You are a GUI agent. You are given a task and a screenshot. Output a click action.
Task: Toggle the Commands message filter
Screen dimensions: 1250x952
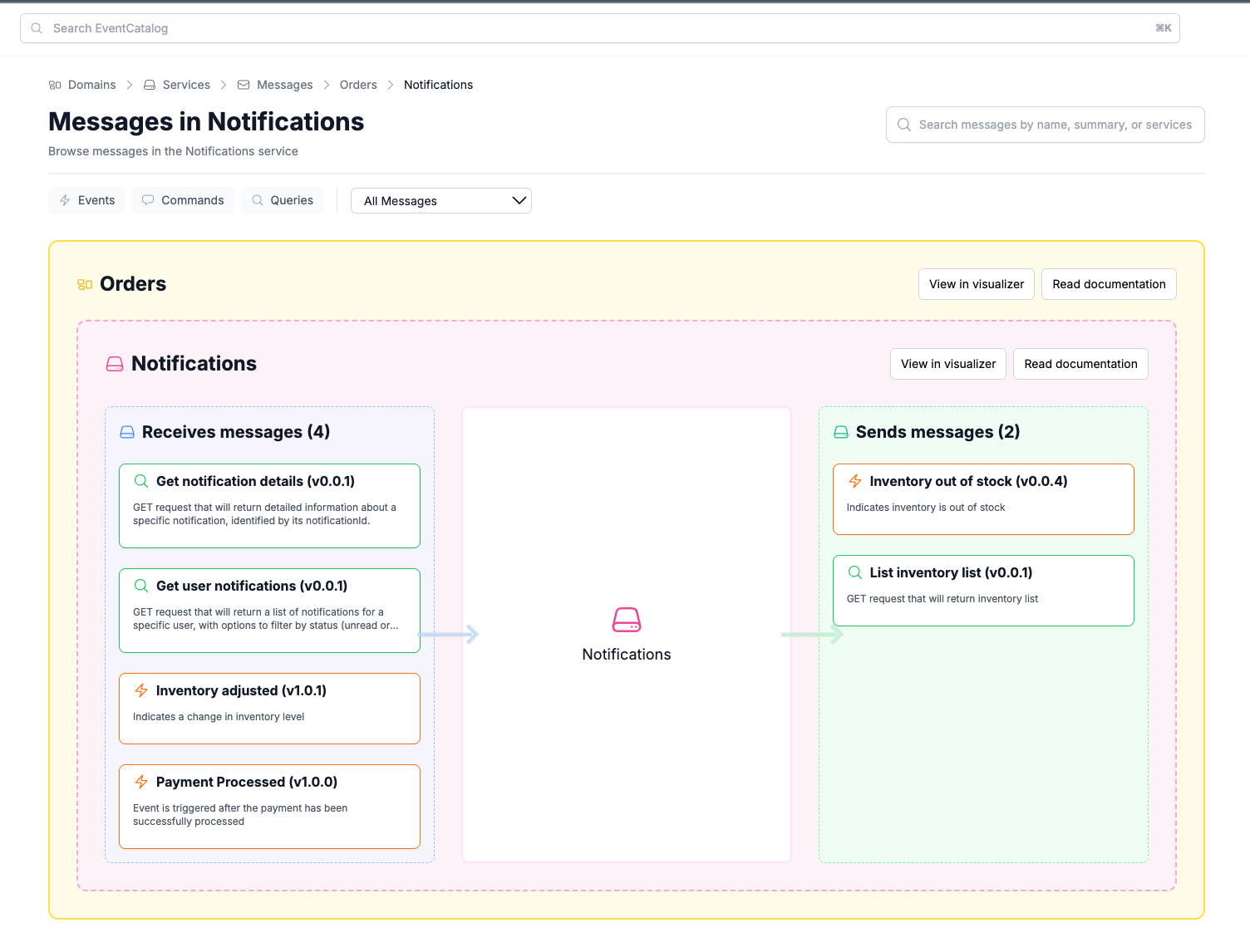(x=182, y=200)
